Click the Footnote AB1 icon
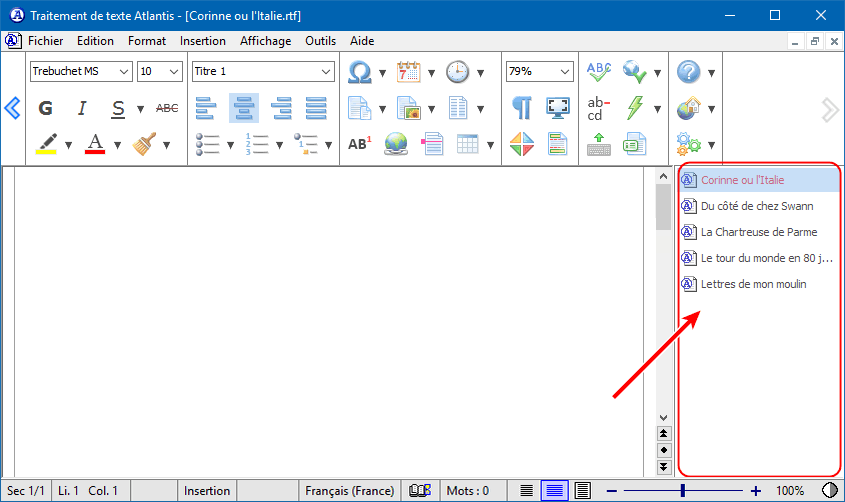The height and width of the screenshot is (502, 845). tap(359, 143)
